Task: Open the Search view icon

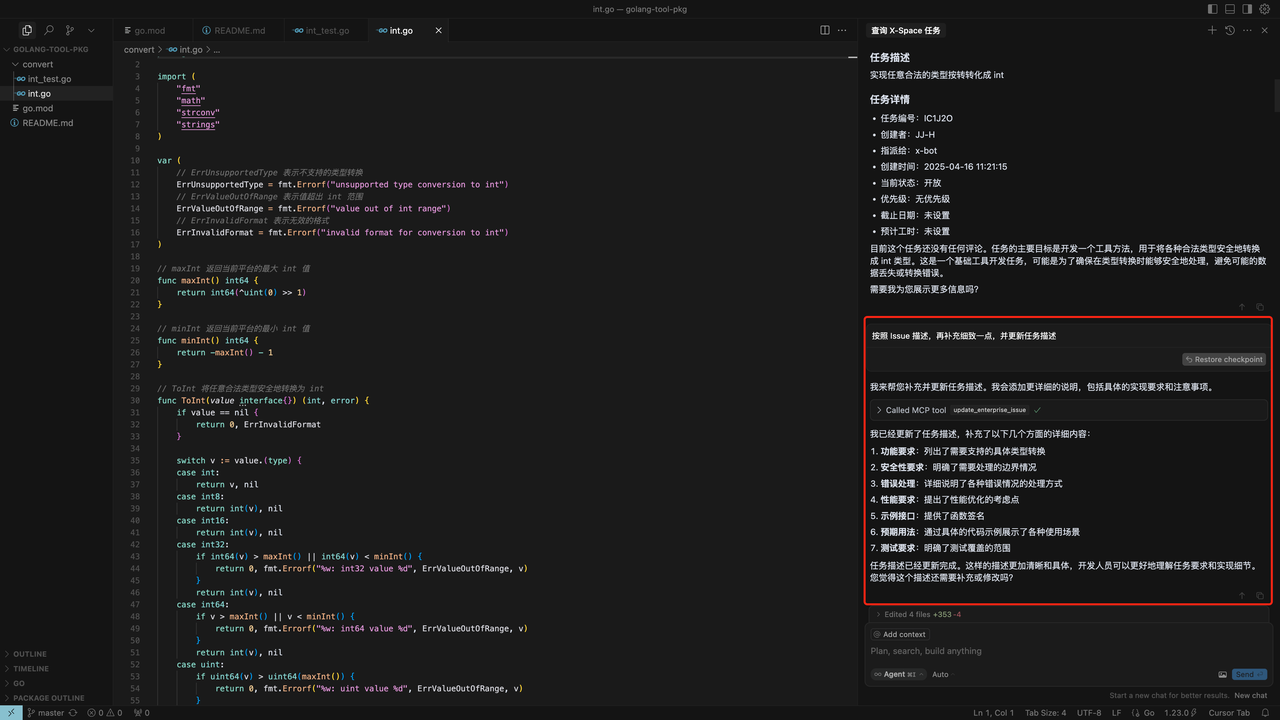Action: (x=49, y=31)
